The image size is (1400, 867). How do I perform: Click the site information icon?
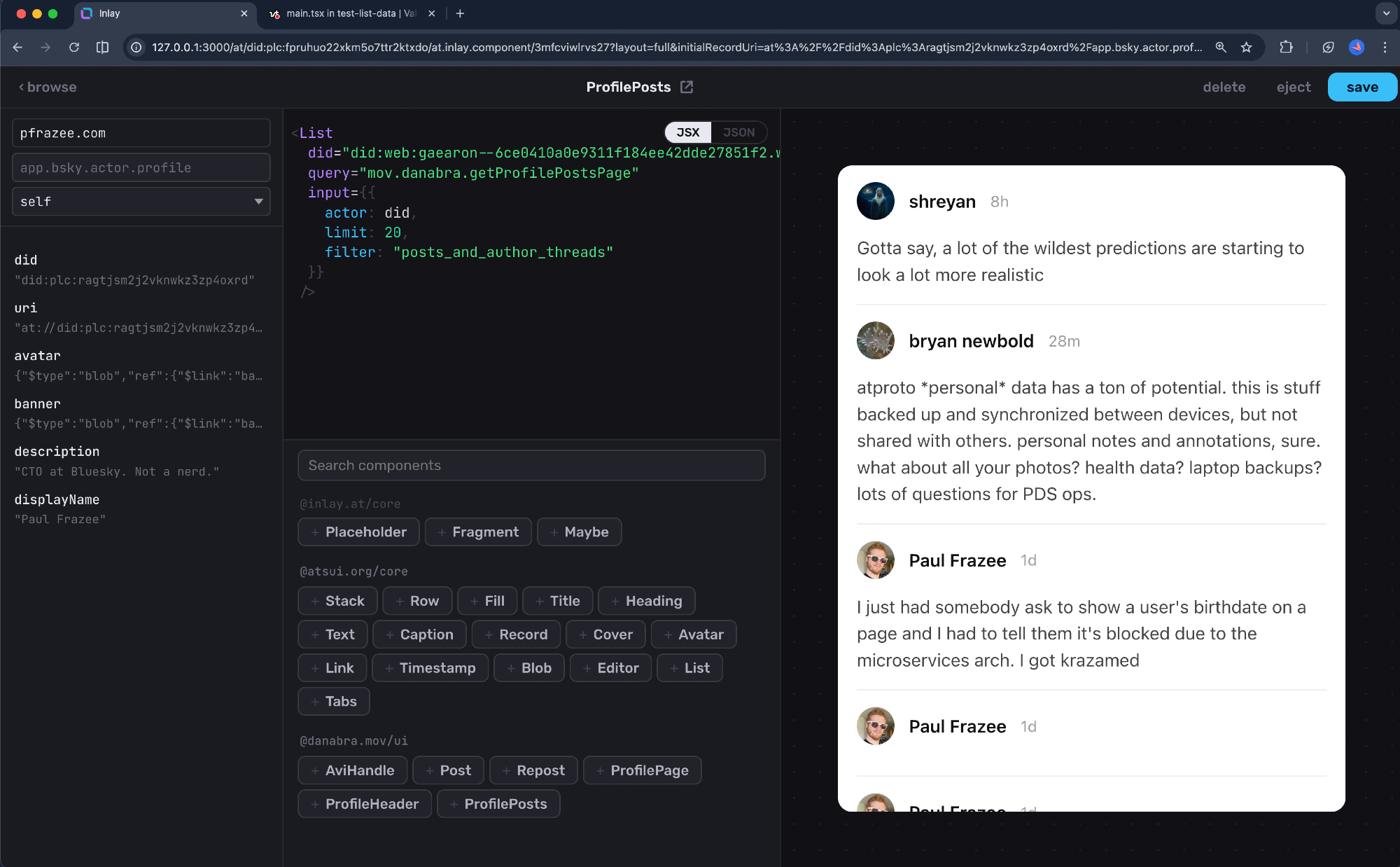(136, 48)
